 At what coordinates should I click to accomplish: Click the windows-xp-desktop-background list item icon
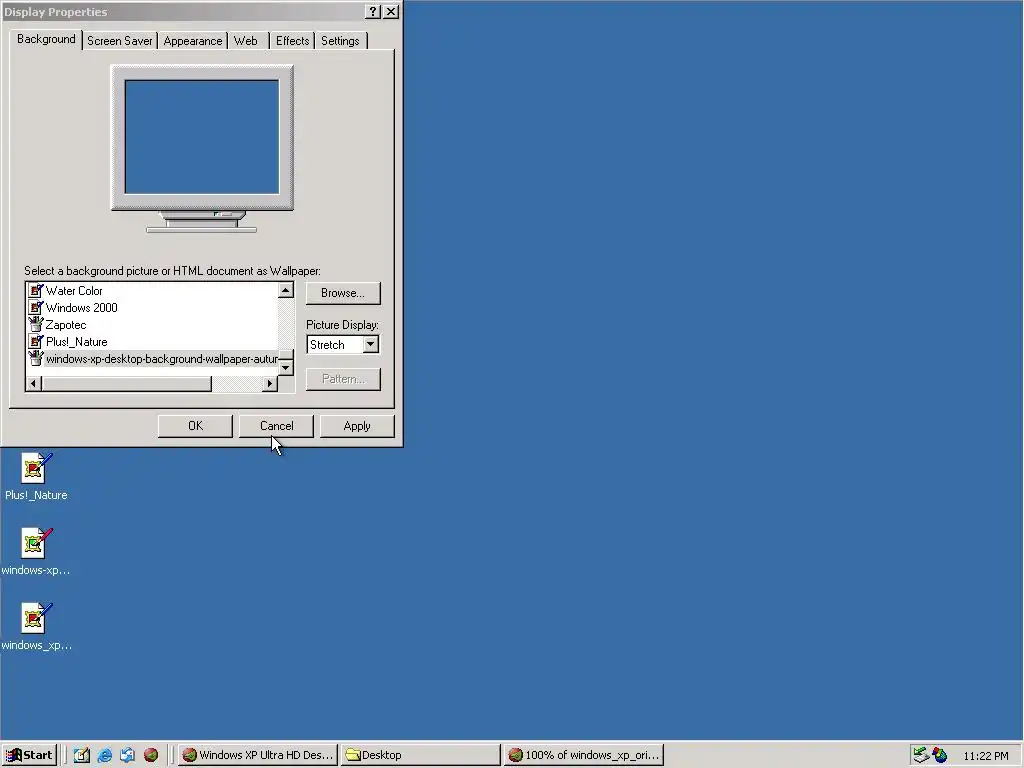(x=36, y=359)
